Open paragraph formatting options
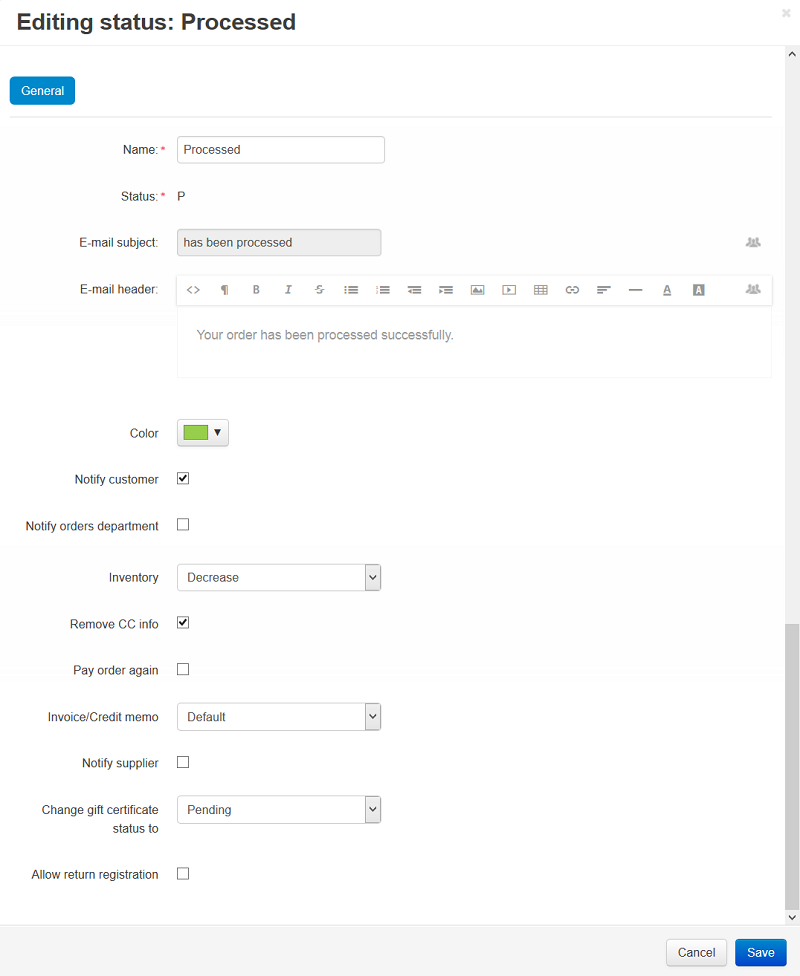This screenshot has width=800, height=976. click(x=225, y=290)
